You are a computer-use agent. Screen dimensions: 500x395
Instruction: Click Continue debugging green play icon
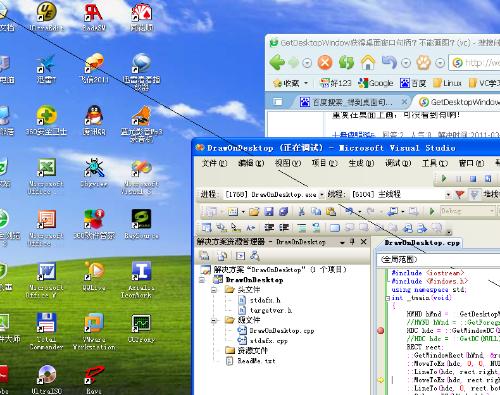tap(444, 179)
